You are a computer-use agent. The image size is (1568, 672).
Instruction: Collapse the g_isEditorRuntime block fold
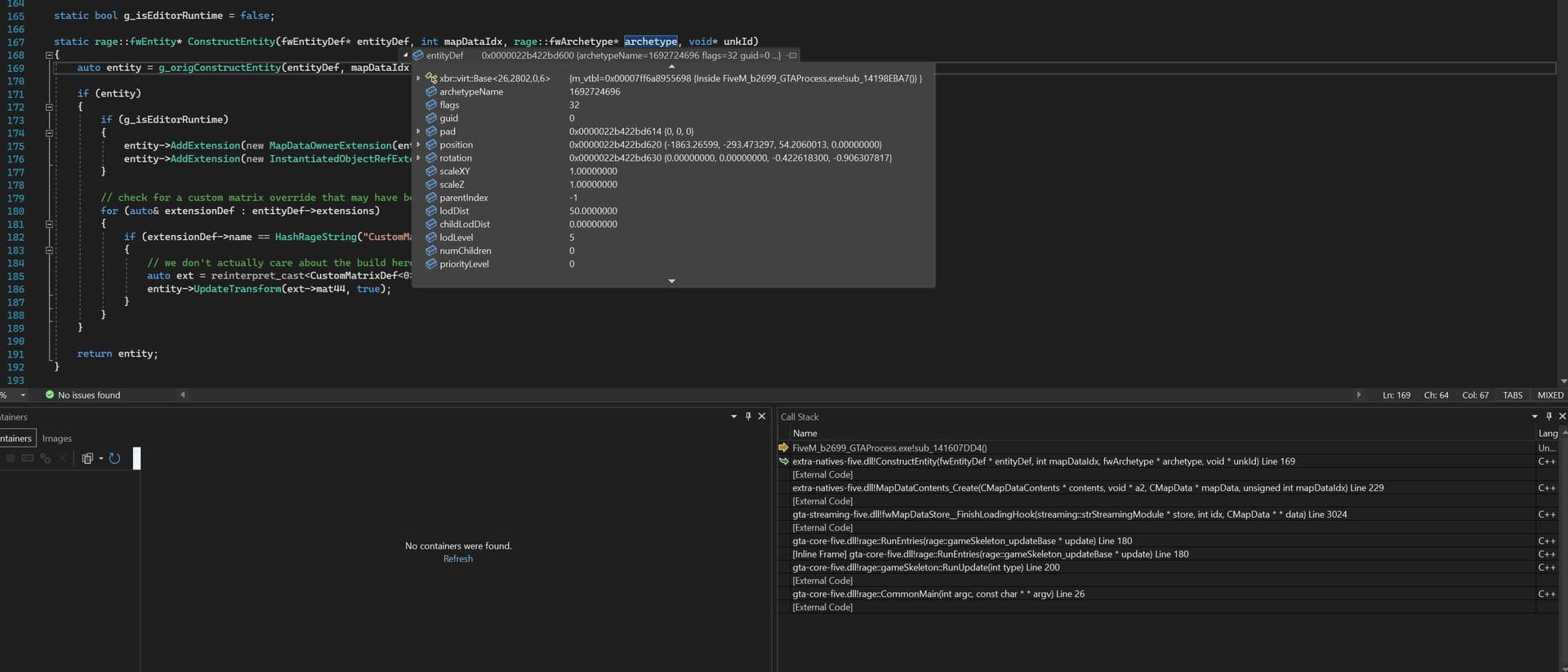(49, 133)
